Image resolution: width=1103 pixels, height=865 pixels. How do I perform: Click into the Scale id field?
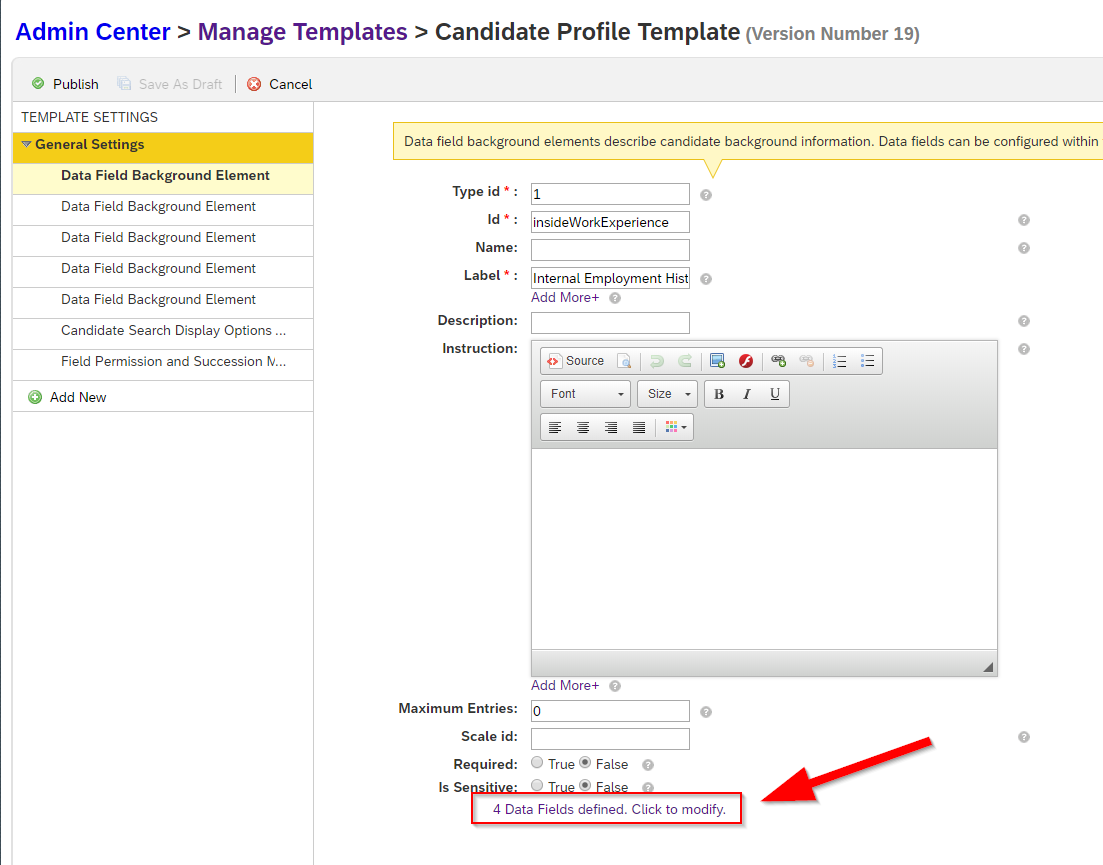(x=610, y=739)
